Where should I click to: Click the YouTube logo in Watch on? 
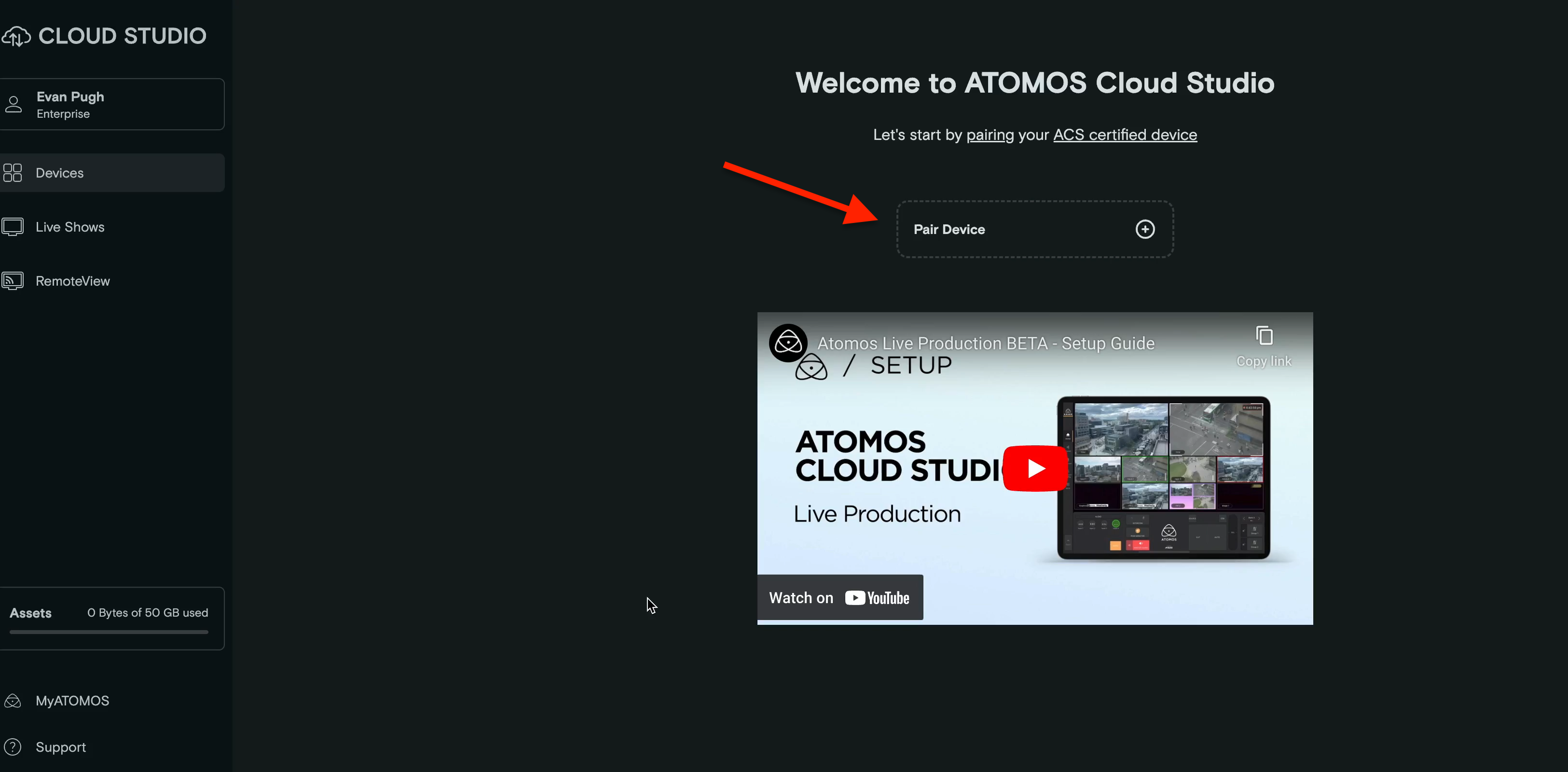click(x=877, y=598)
